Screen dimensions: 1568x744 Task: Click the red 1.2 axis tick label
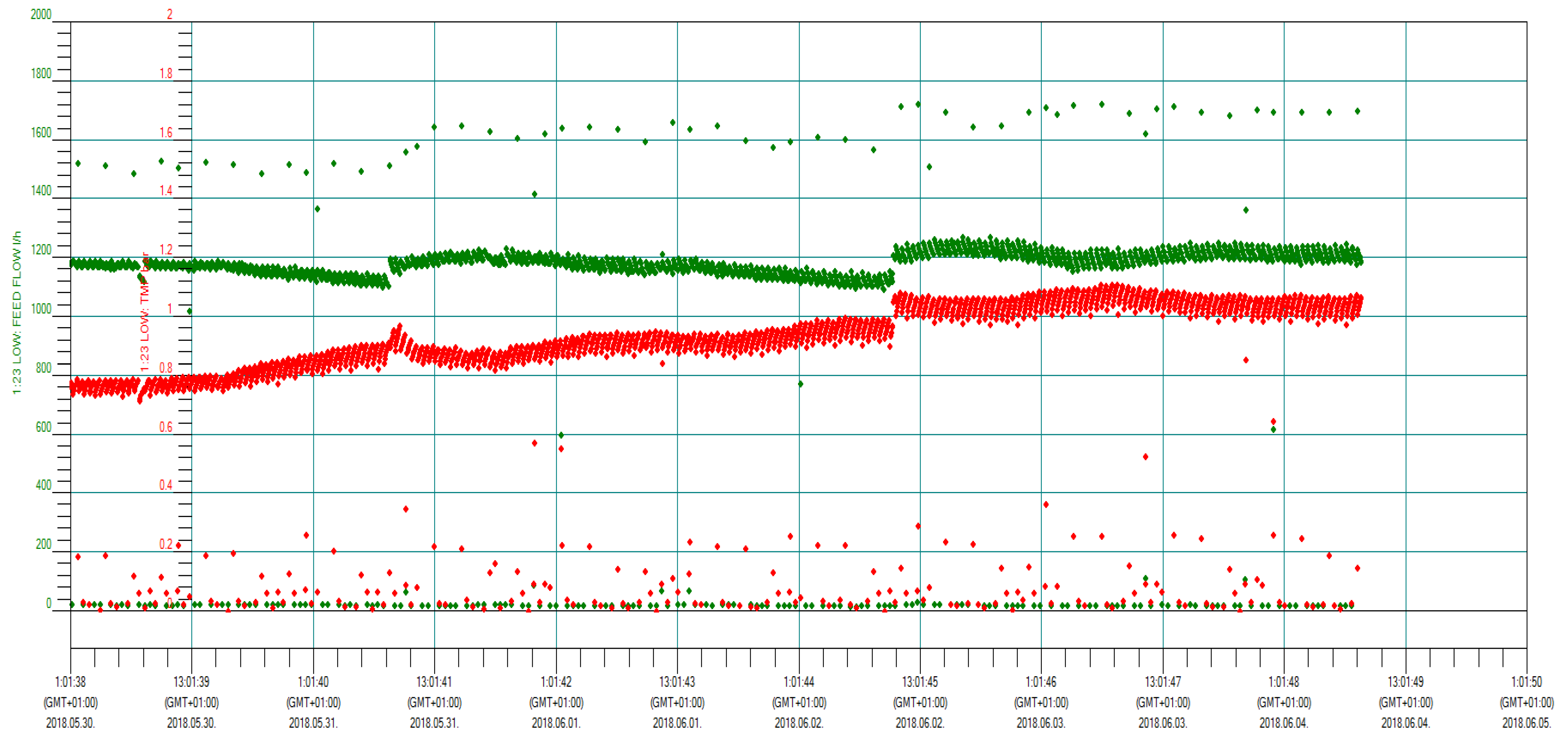(166, 250)
